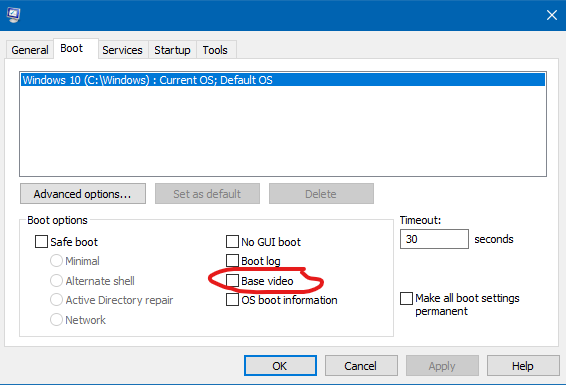The width and height of the screenshot is (566, 385).
Task: Tick the Base video checkbox
Action: 232,280
